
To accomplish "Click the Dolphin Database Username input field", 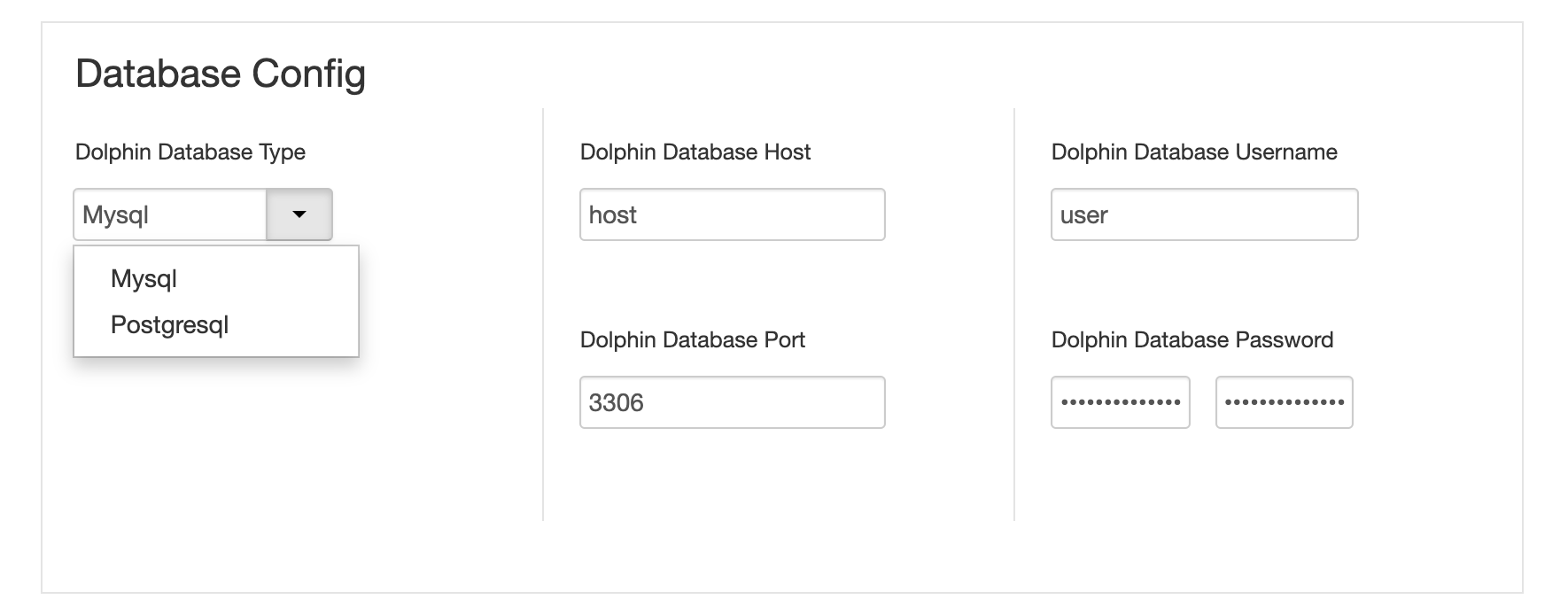I will click(x=1203, y=214).
